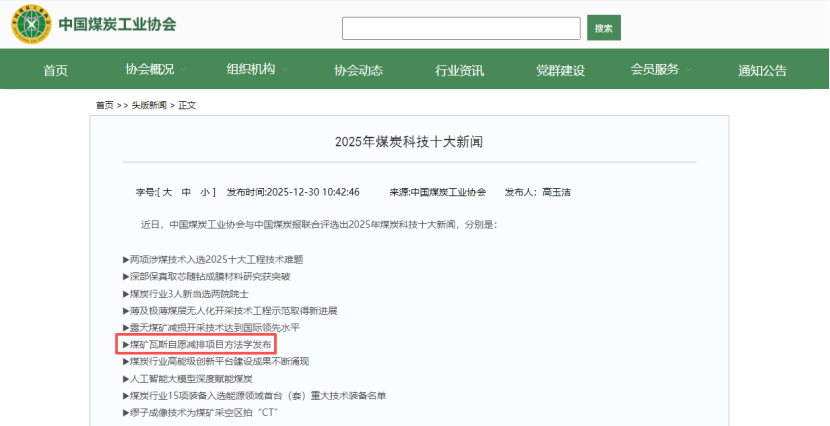The height and width of the screenshot is (426, 830).
Task: Open the 通知公告 navigation item
Action: tap(762, 70)
